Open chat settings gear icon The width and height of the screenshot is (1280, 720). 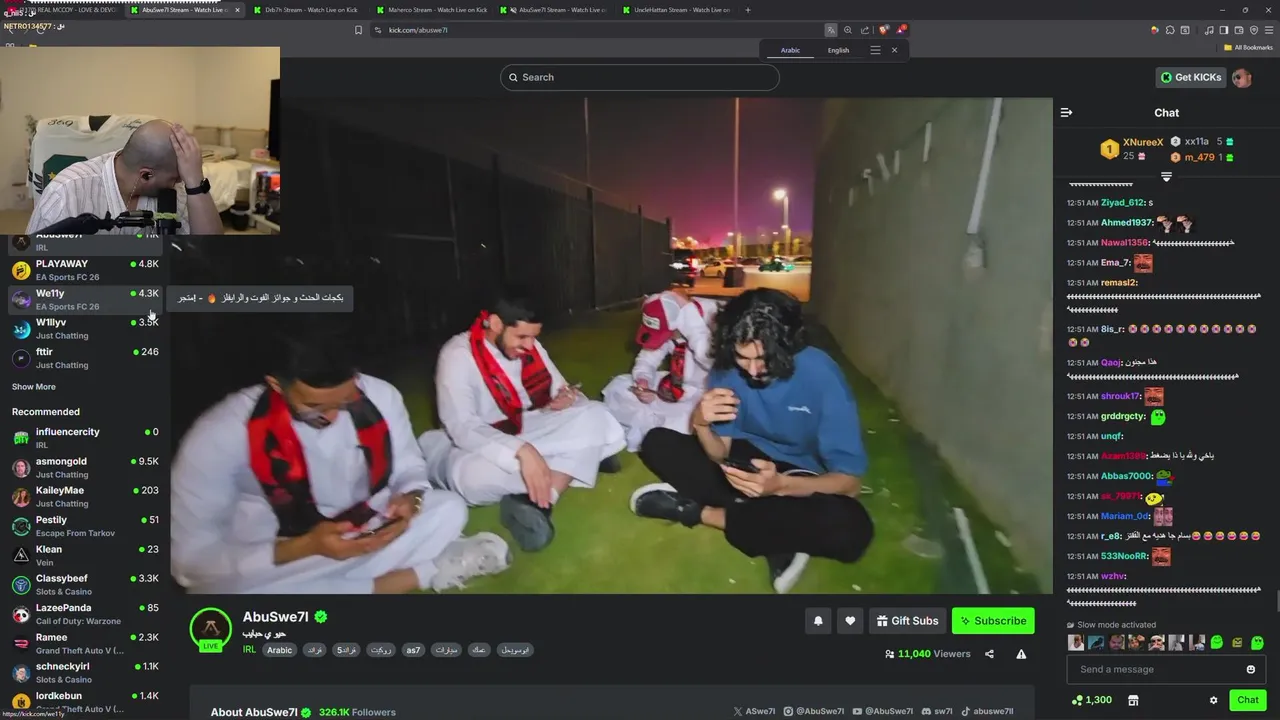(x=1213, y=700)
